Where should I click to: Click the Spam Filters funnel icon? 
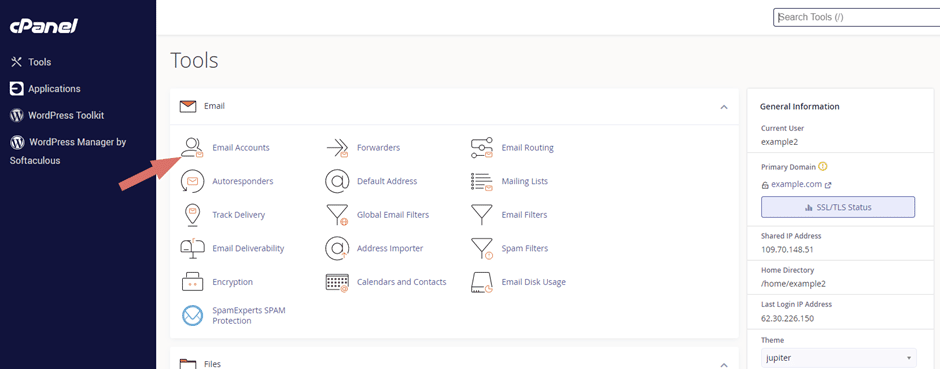tap(481, 249)
